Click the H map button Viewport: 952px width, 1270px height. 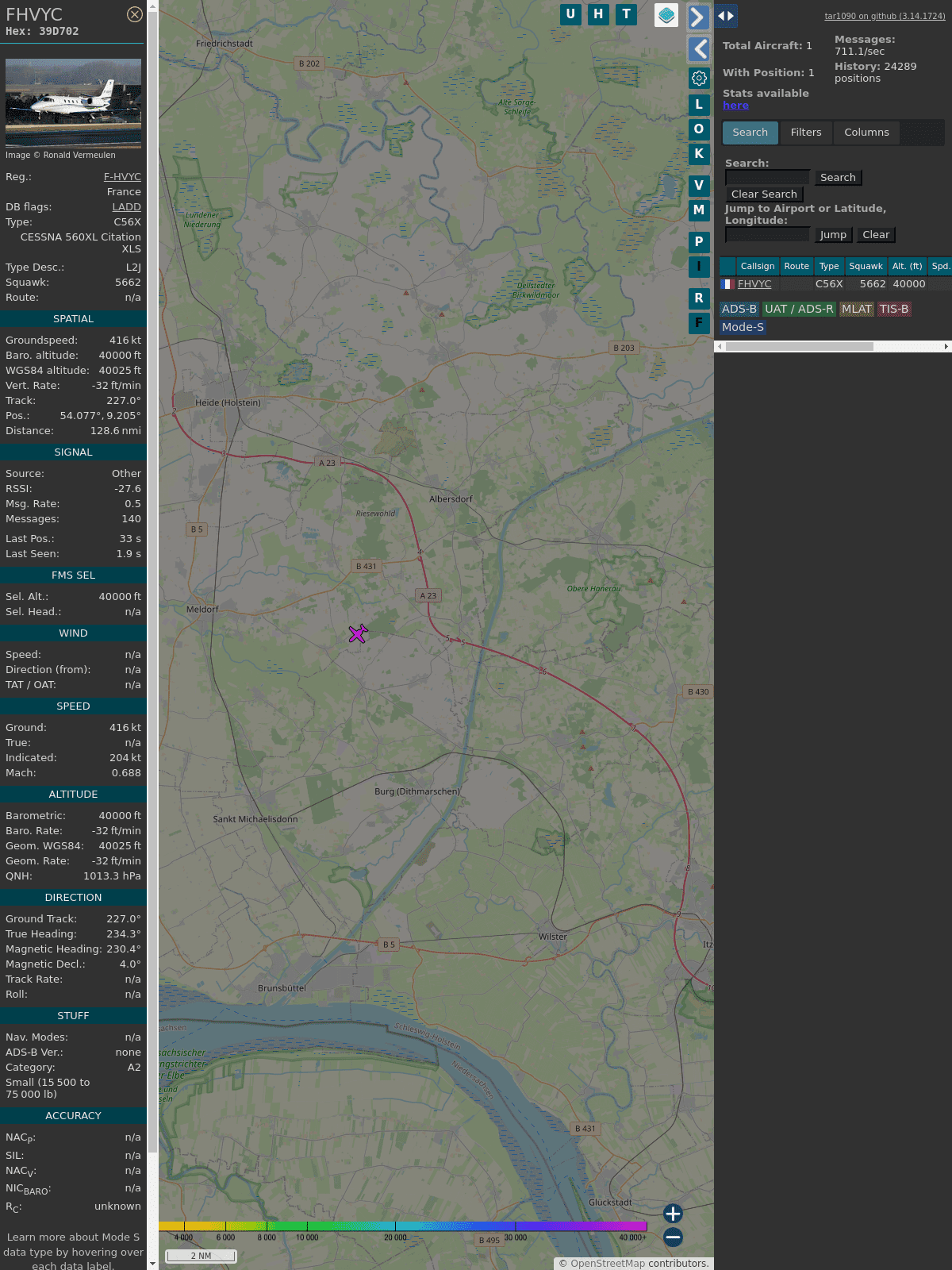598,14
